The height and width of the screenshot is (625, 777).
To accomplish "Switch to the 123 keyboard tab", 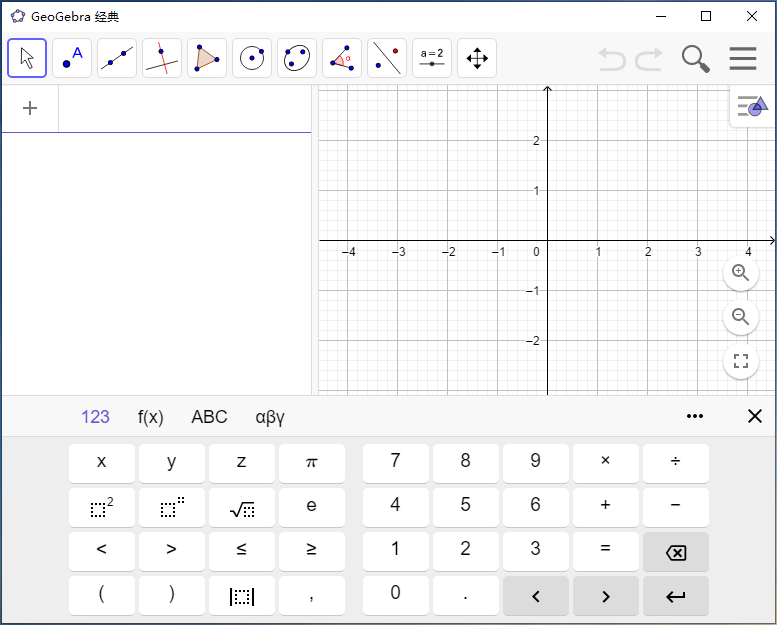I will (96, 417).
